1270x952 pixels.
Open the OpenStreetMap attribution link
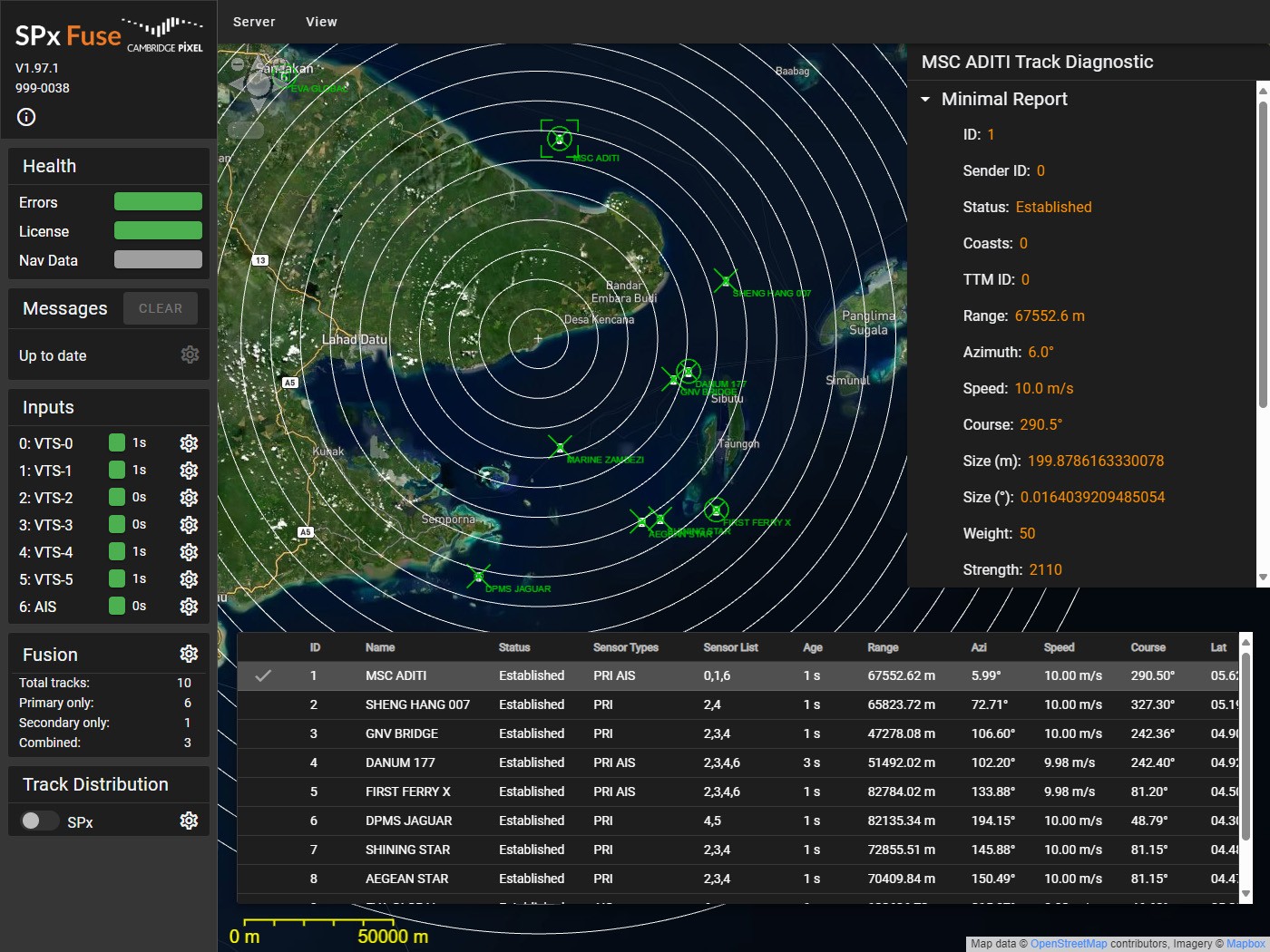[x=1069, y=943]
